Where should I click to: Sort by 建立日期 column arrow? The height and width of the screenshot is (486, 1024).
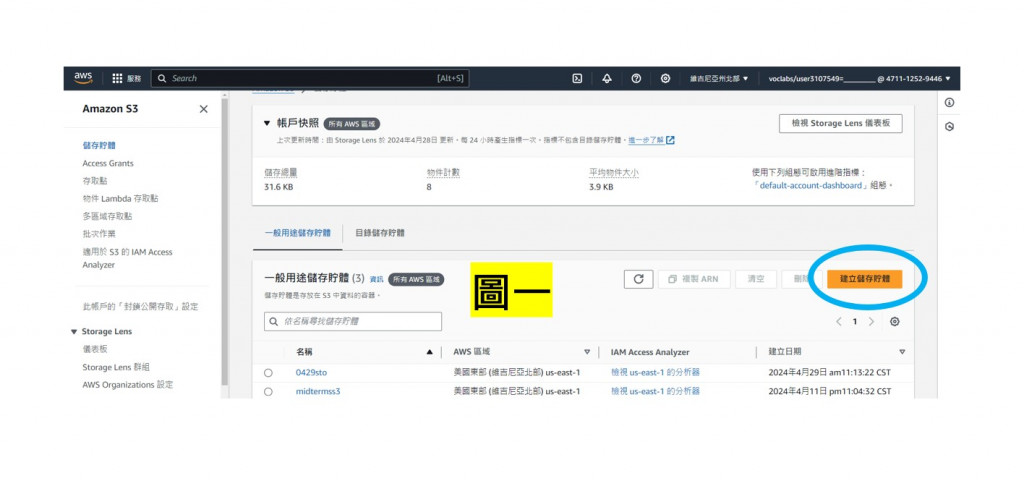(902, 352)
